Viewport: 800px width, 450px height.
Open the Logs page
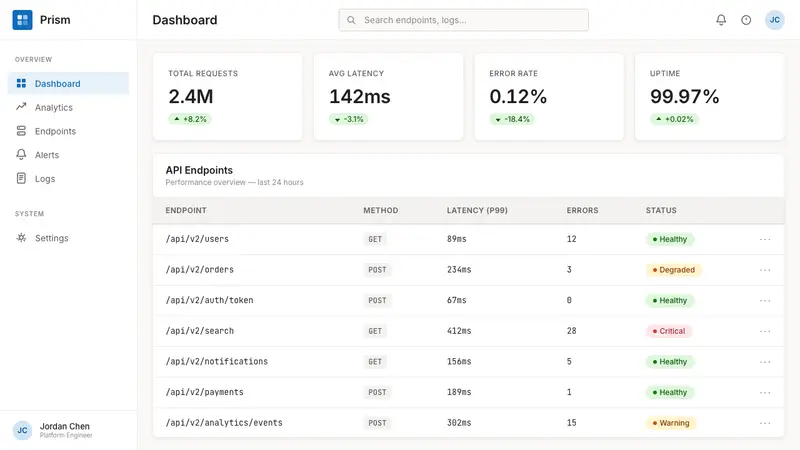(x=68, y=179)
